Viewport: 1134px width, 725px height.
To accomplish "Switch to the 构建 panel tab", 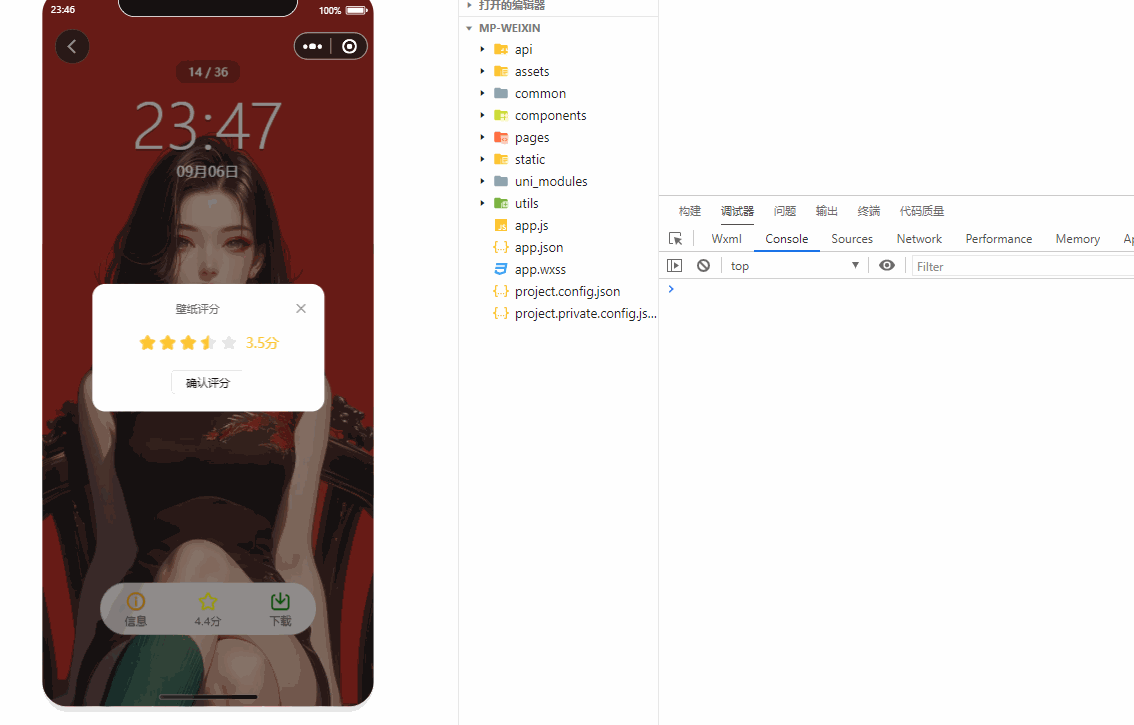I will (690, 211).
